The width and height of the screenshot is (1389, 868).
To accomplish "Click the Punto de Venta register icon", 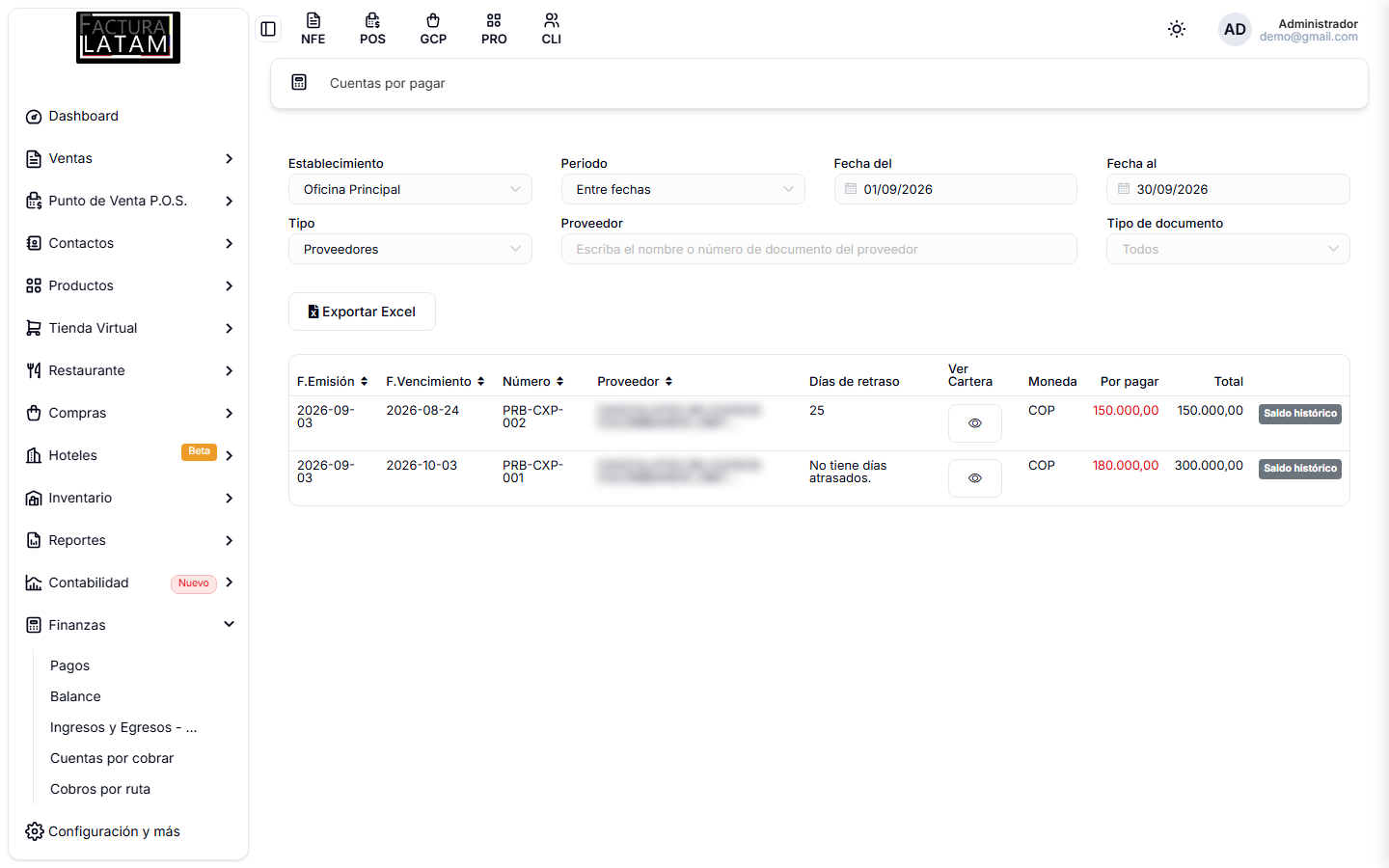I will [34, 202].
